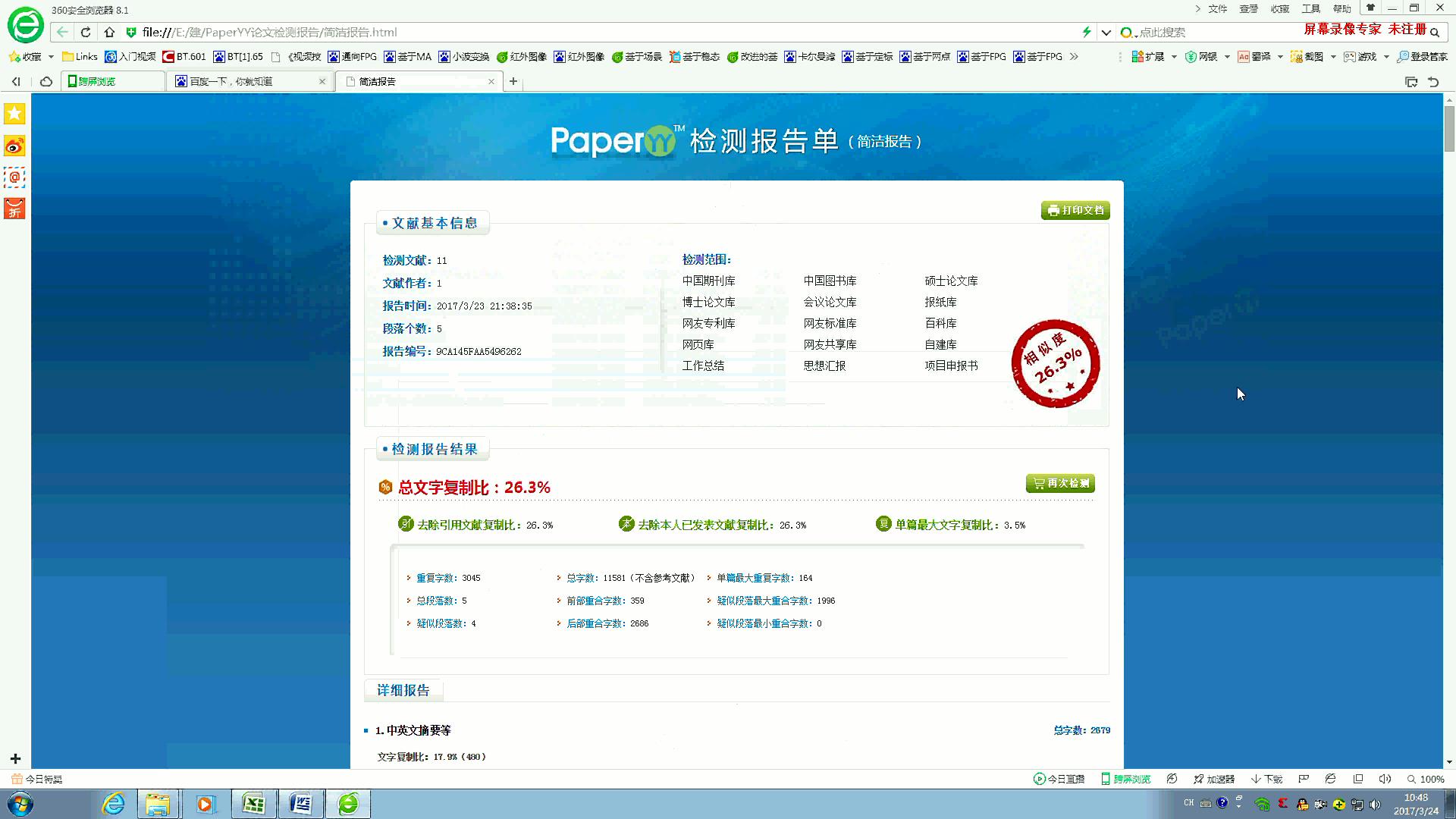This screenshot has width=1456, height=819.
Task: Open the 卡尔曼滤 bookmark
Action: coord(810,57)
